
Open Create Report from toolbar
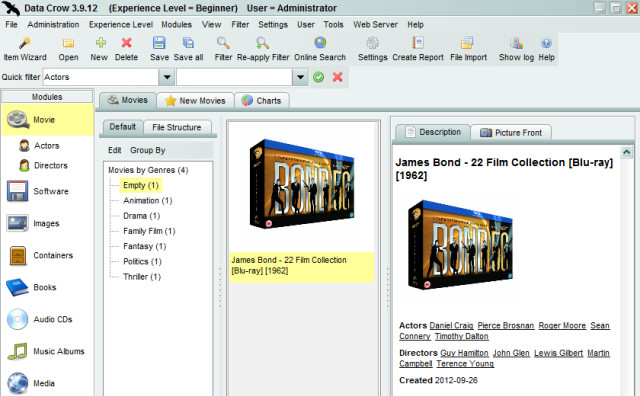tap(418, 49)
